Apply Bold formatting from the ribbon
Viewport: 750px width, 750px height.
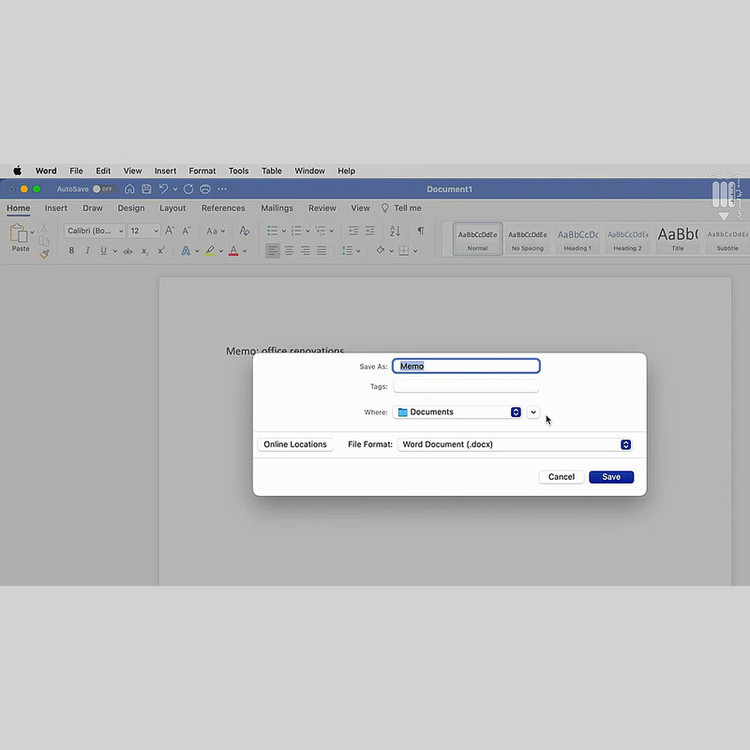tap(71, 251)
